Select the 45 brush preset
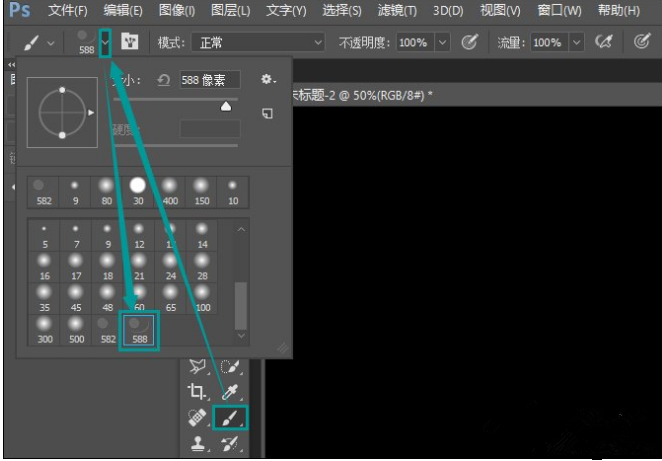The height and width of the screenshot is (461, 662). (76, 298)
